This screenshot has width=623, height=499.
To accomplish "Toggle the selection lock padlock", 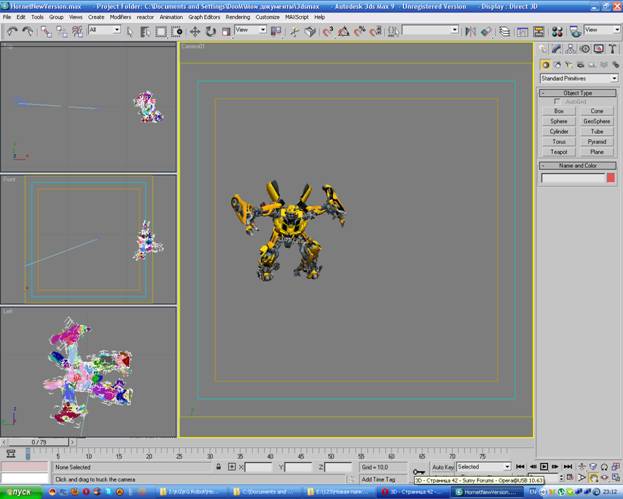I will (218, 467).
